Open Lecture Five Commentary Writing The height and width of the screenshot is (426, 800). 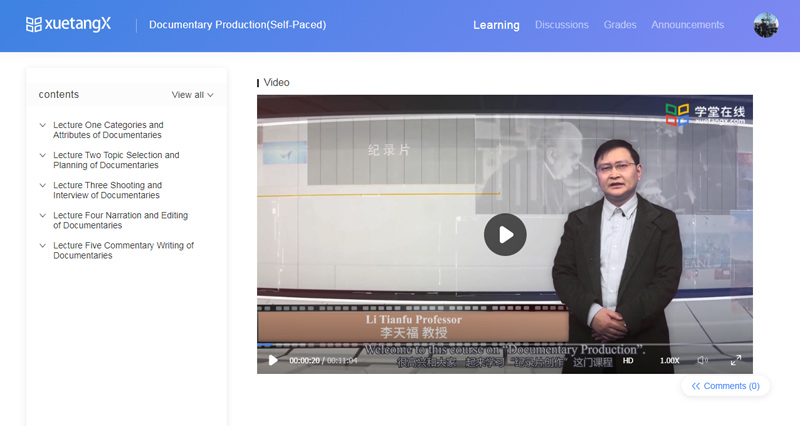pyautogui.click(x=123, y=250)
